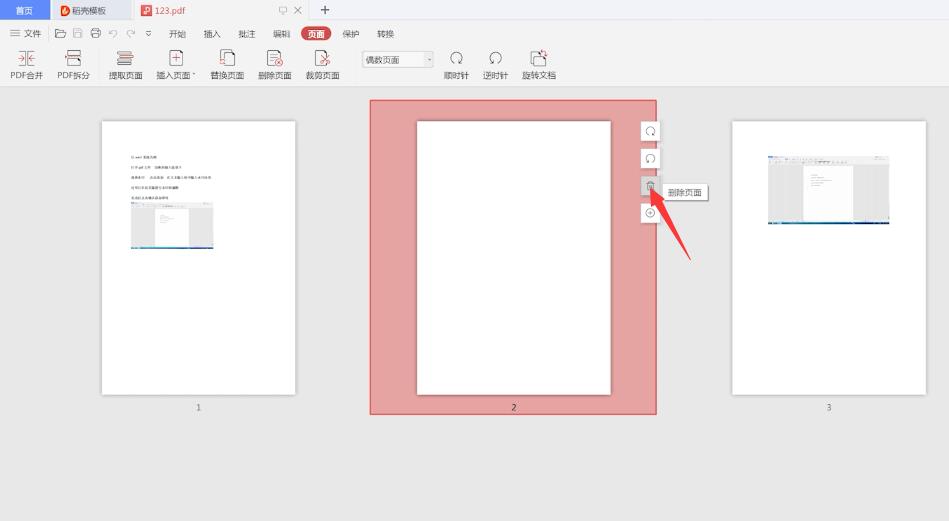Open the 稻壳模板 tab
The width and height of the screenshot is (949, 521).
pos(91,10)
